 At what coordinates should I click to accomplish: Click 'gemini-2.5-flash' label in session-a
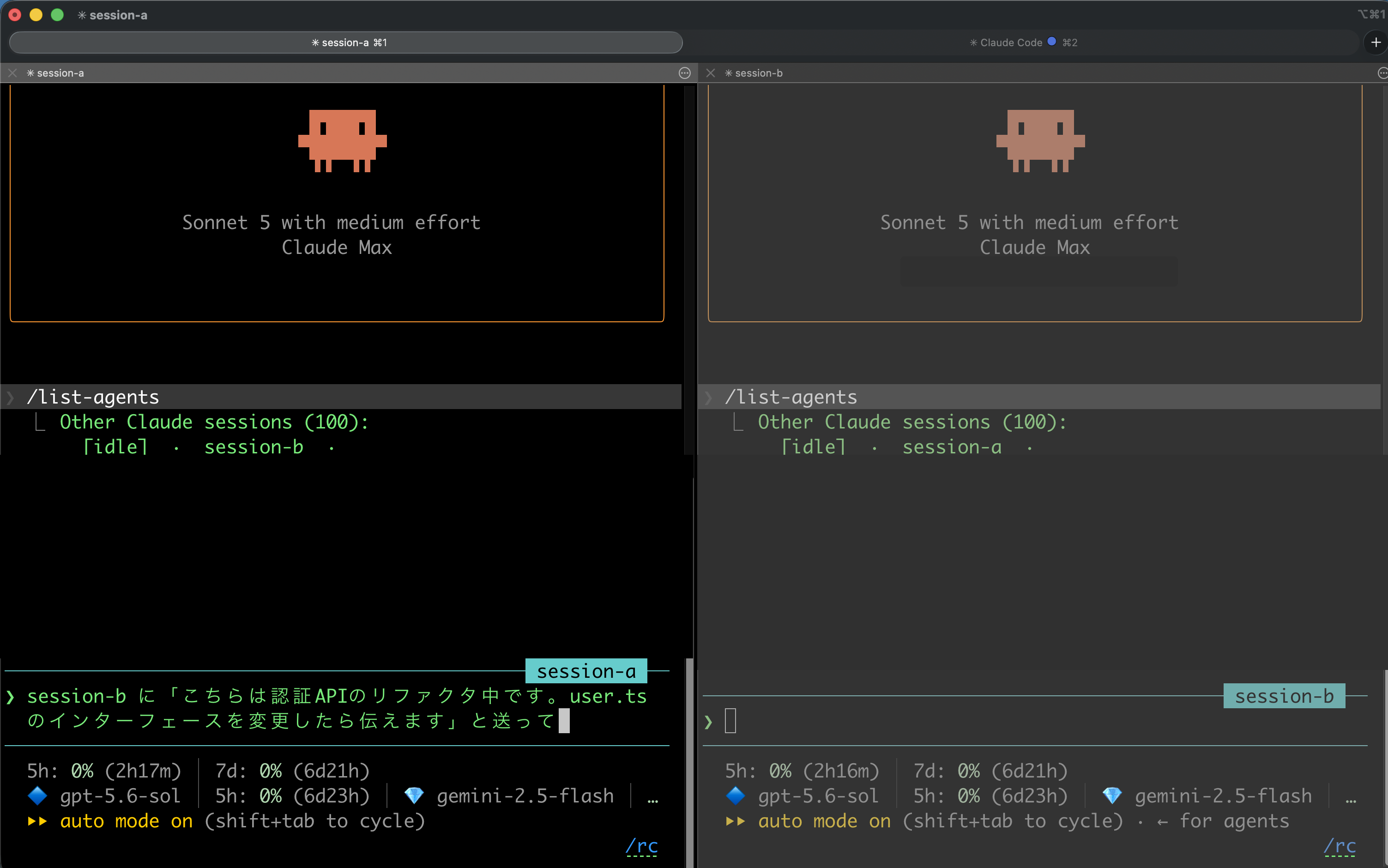pyautogui.click(x=525, y=796)
